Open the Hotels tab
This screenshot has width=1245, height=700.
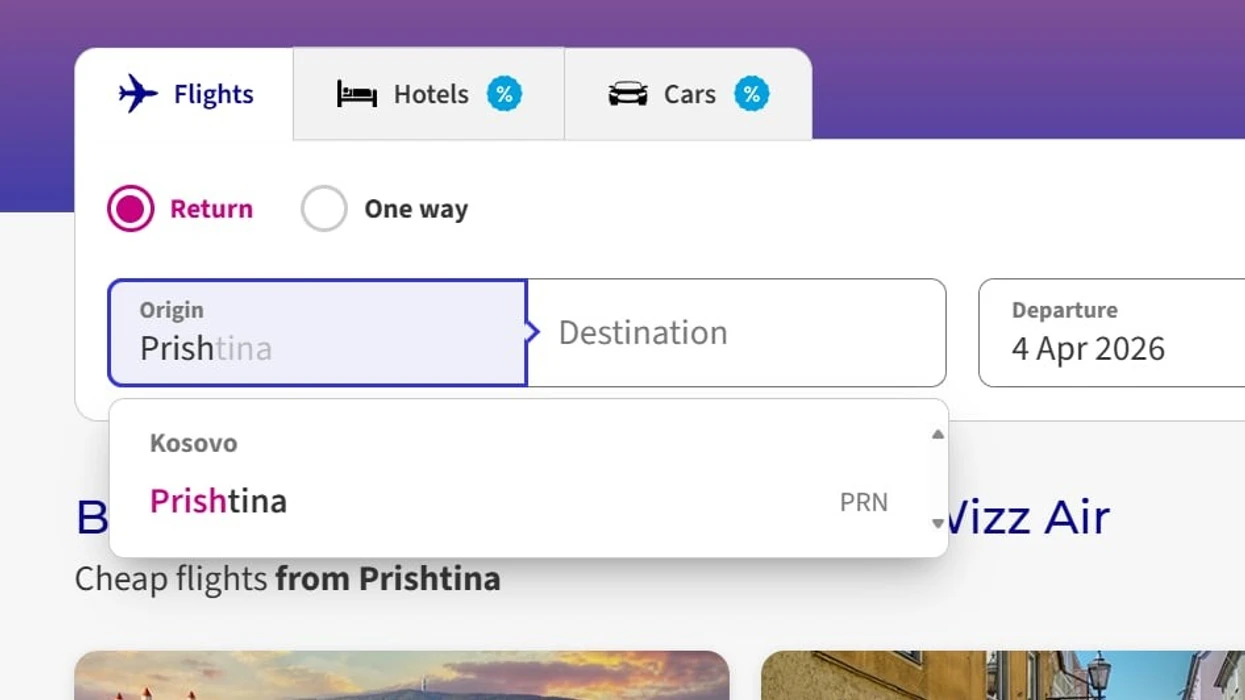point(430,94)
